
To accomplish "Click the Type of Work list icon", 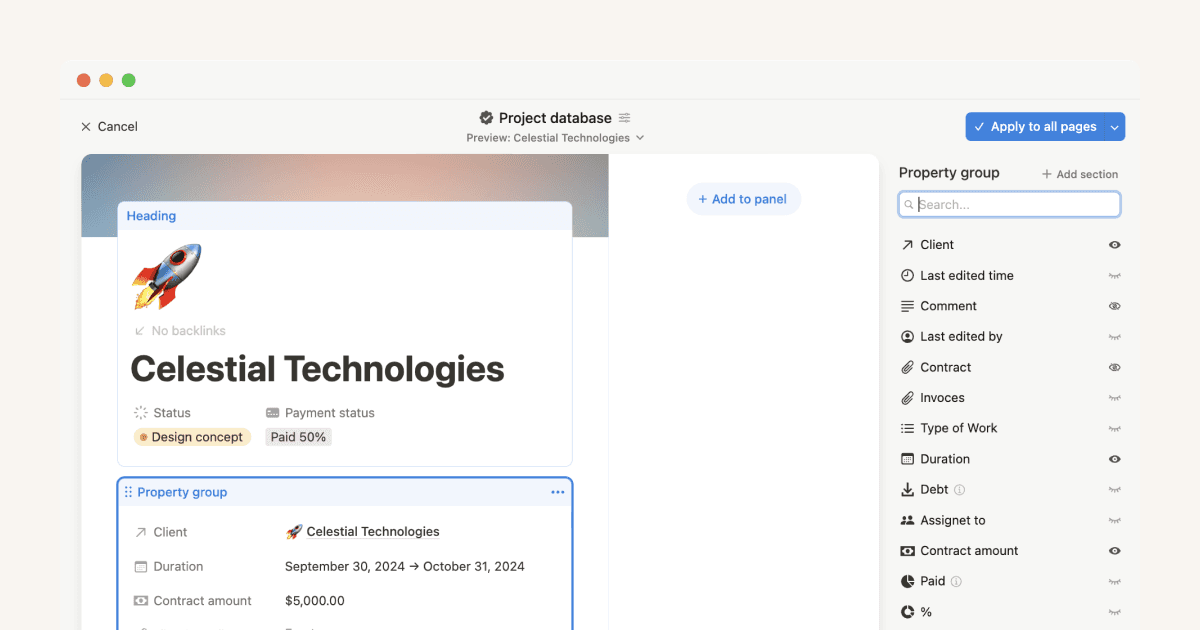I will pos(908,428).
